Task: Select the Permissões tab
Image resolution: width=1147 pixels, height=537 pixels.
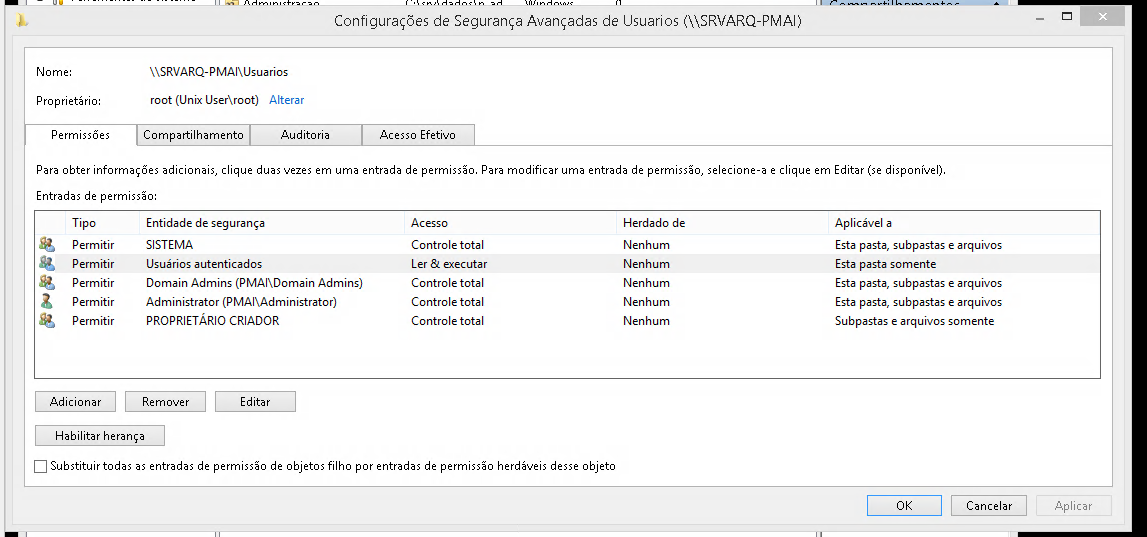Action: click(x=80, y=135)
